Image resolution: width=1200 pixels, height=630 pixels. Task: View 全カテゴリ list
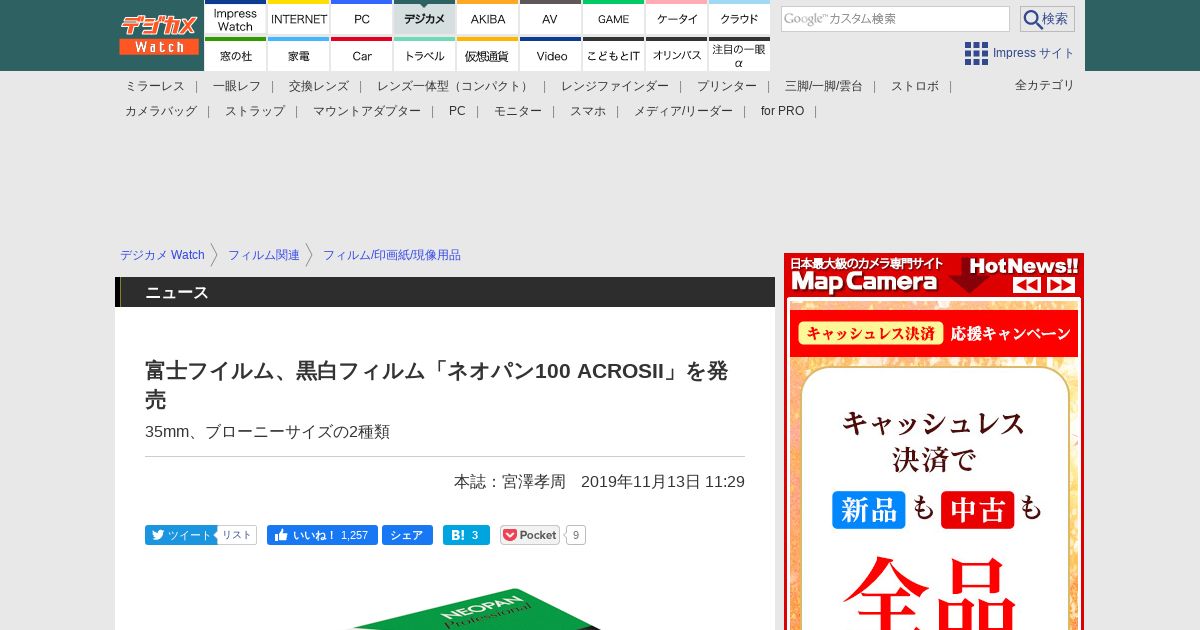click(x=1045, y=85)
